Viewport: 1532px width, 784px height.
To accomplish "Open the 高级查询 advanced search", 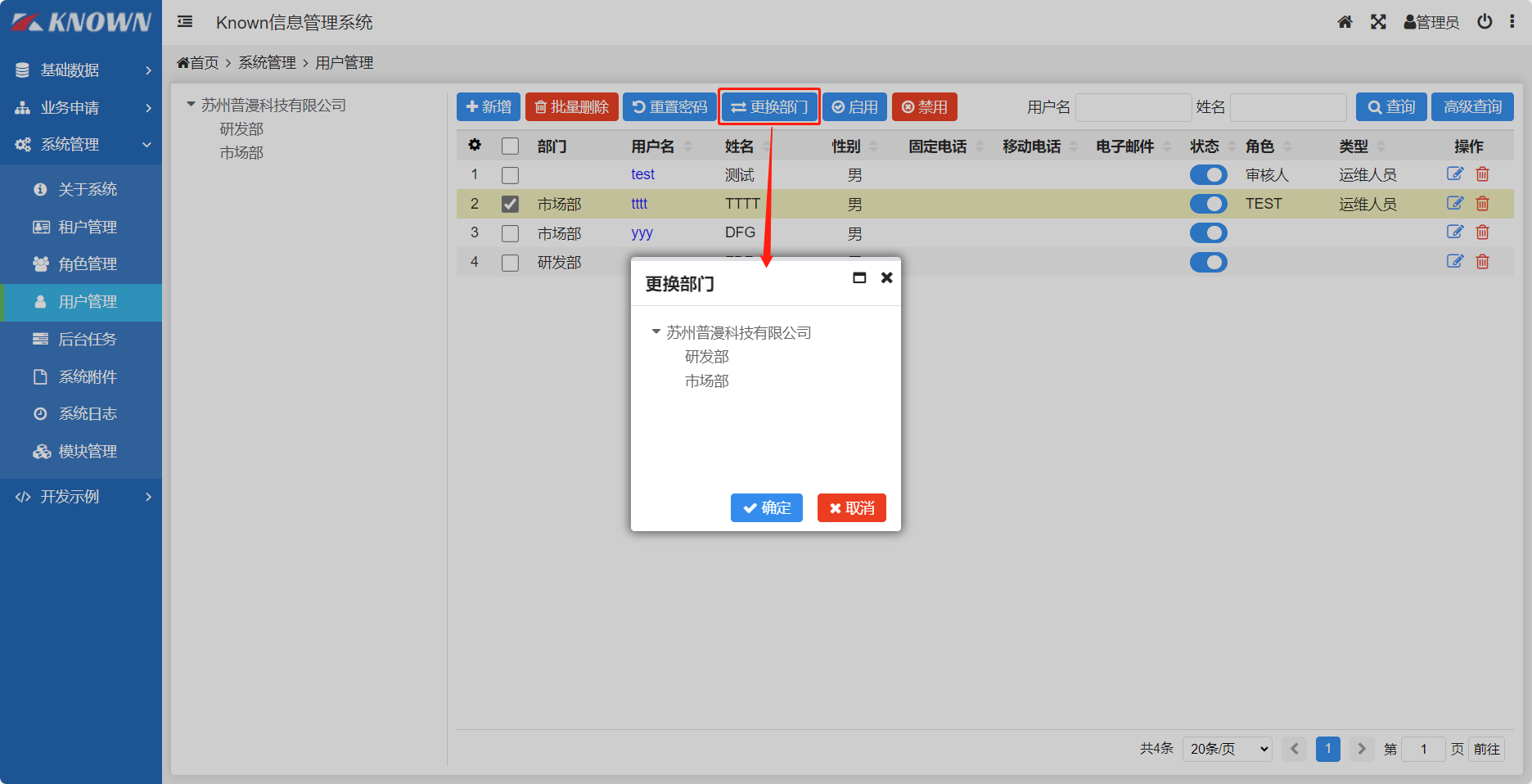I will click(1472, 107).
